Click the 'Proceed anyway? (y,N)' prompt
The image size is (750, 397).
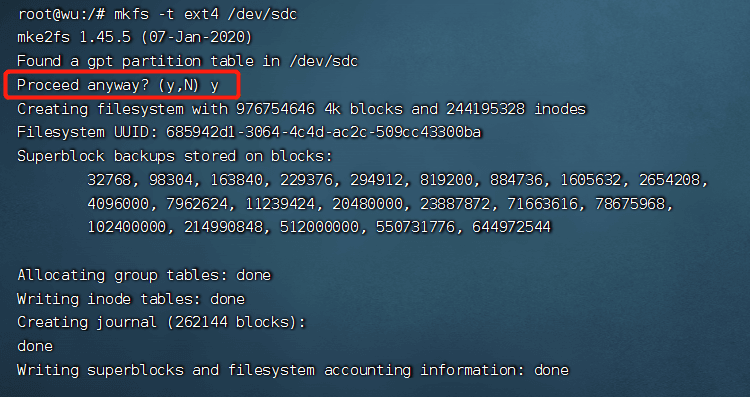coord(109,86)
